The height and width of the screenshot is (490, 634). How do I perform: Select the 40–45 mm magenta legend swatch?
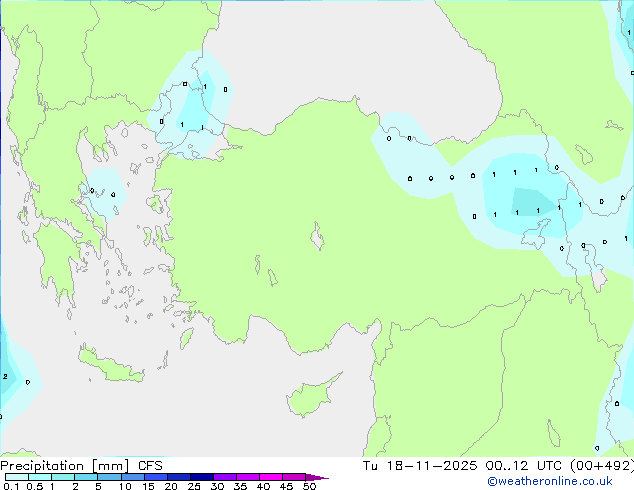pyautogui.click(x=271, y=477)
